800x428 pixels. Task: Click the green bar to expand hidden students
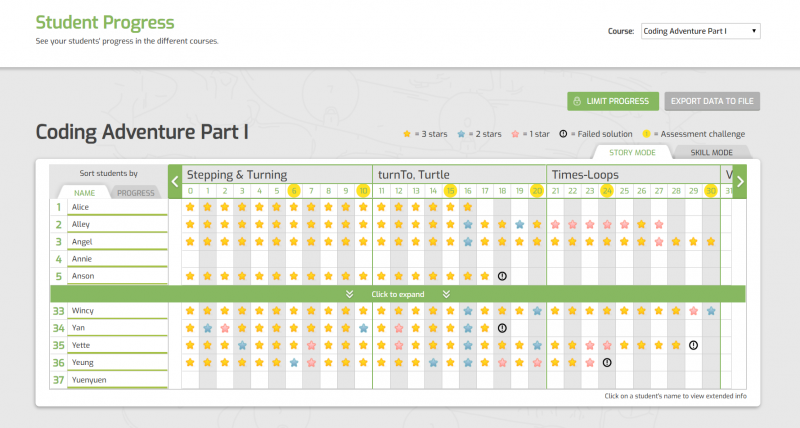coord(397,294)
